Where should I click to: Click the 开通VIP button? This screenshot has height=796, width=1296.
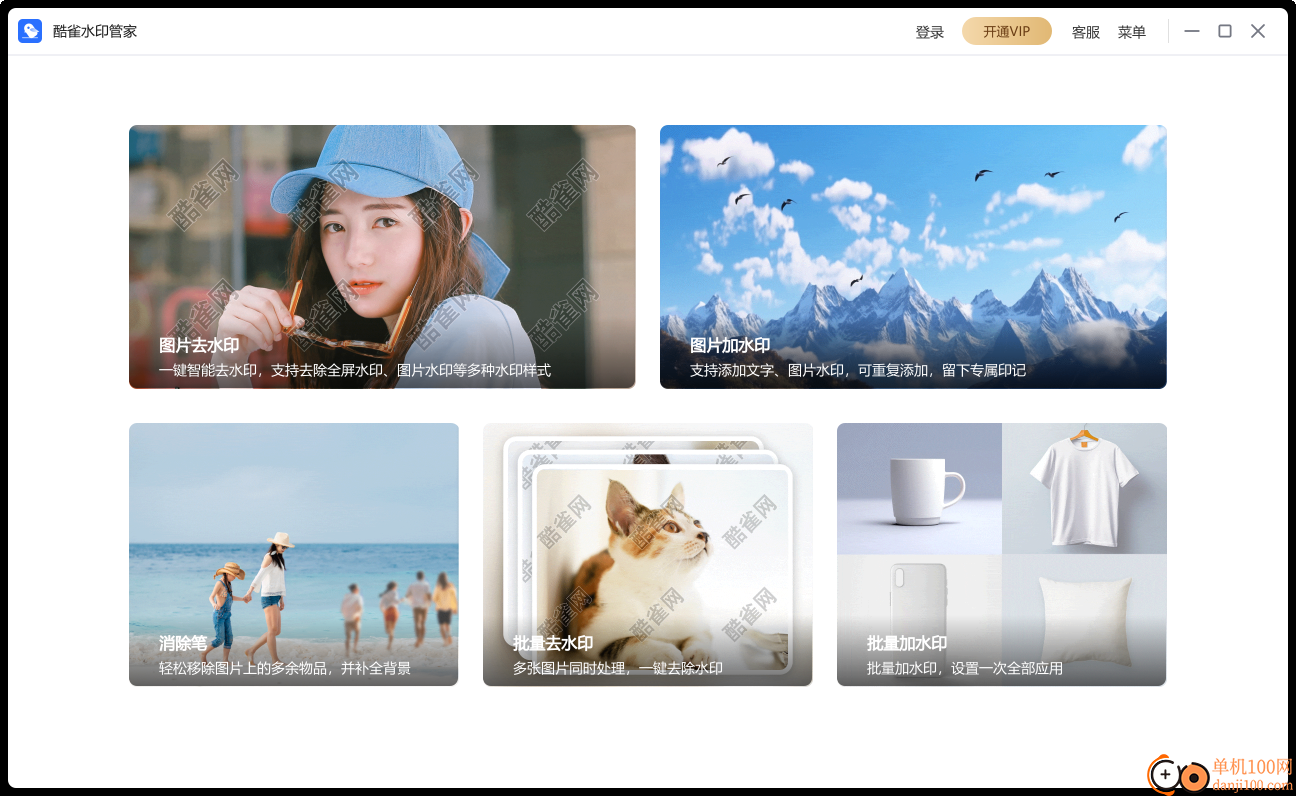[x=1007, y=31]
